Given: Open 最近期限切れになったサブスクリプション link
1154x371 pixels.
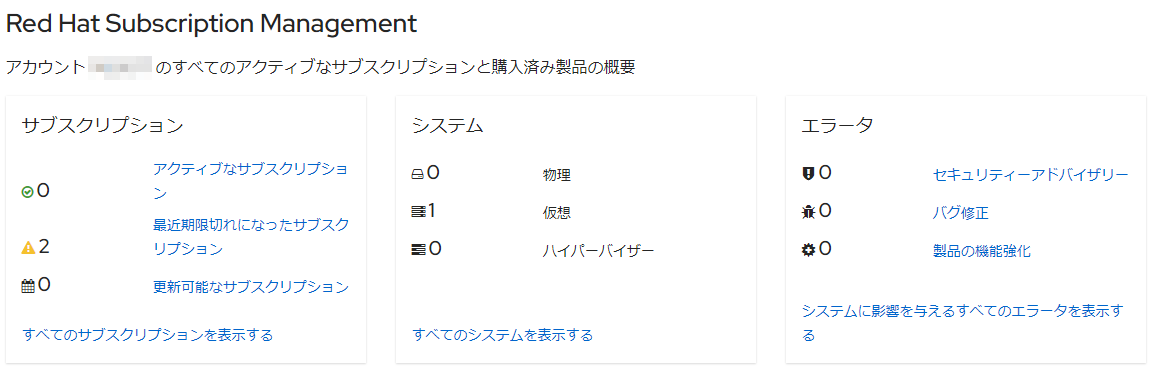Looking at the screenshot, I should click(x=250, y=237).
